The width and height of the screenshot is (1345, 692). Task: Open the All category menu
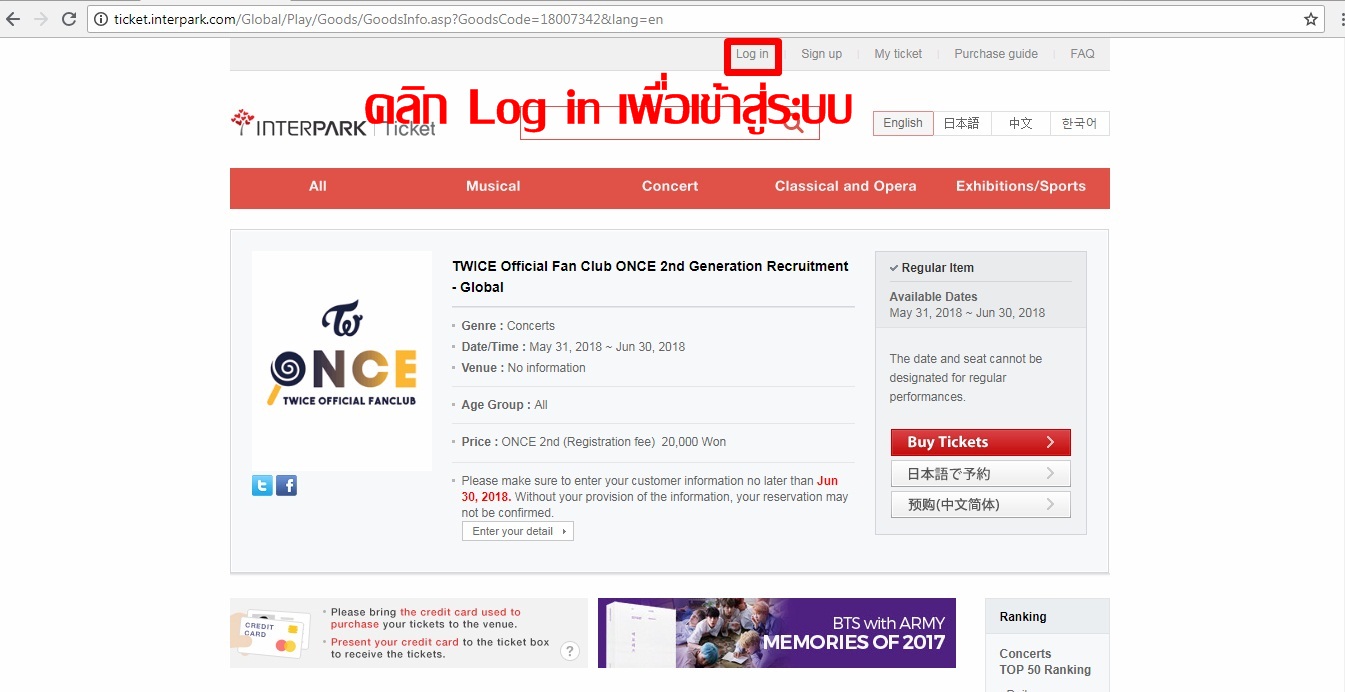coord(318,186)
